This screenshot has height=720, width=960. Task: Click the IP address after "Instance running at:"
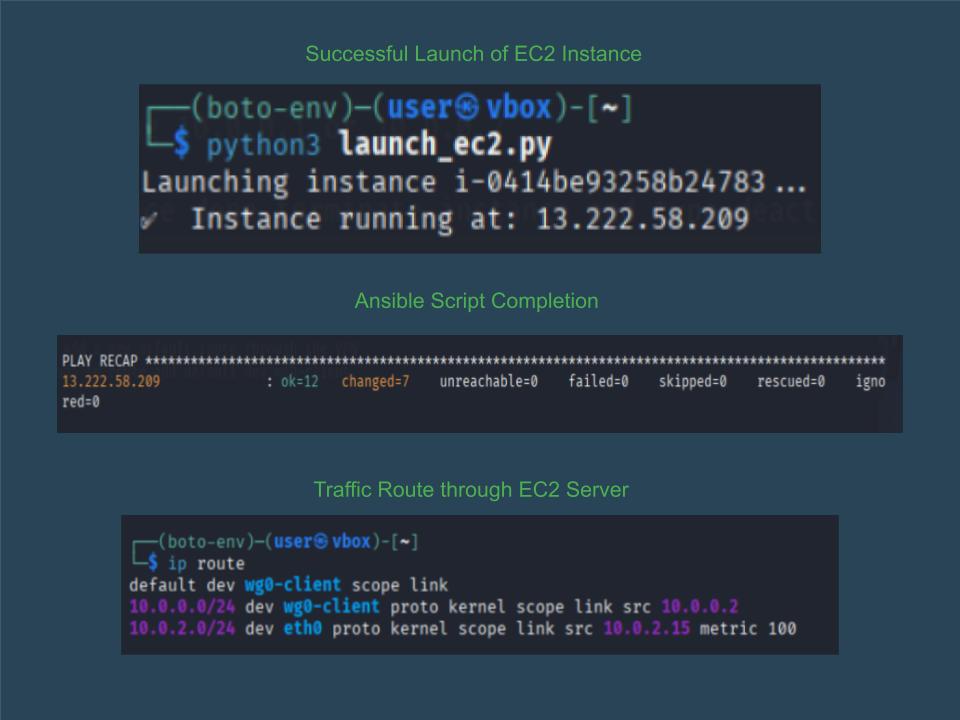point(642,219)
